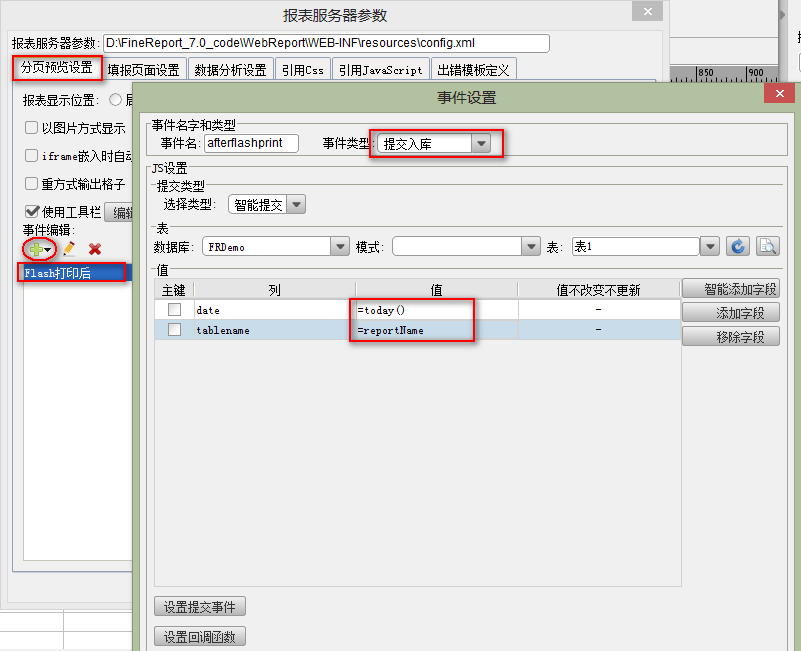Click the 值不改变不更新 column header
This screenshot has width=801, height=651.
[x=599, y=290]
